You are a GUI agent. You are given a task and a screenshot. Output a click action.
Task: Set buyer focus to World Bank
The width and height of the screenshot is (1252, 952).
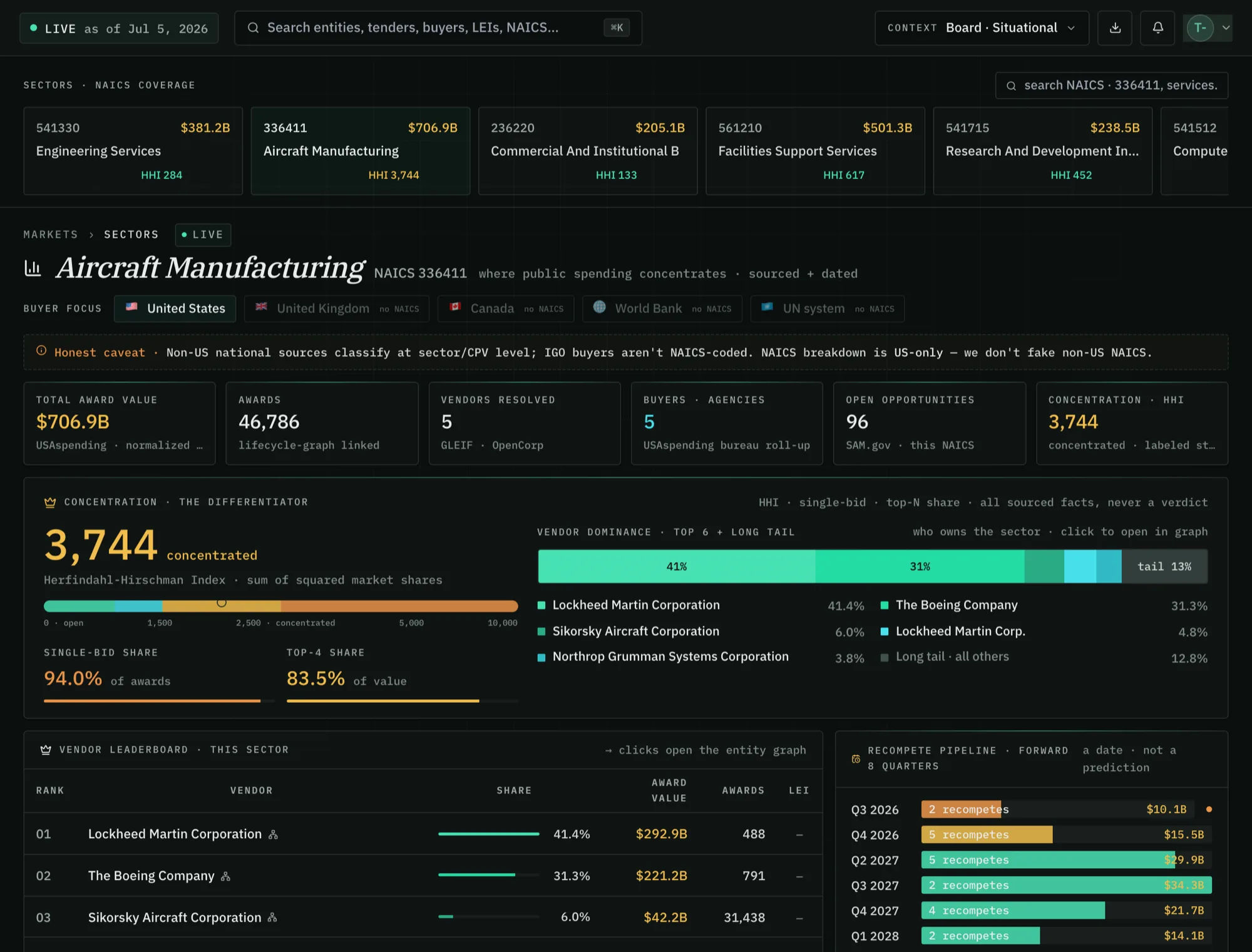pyautogui.click(x=662, y=309)
